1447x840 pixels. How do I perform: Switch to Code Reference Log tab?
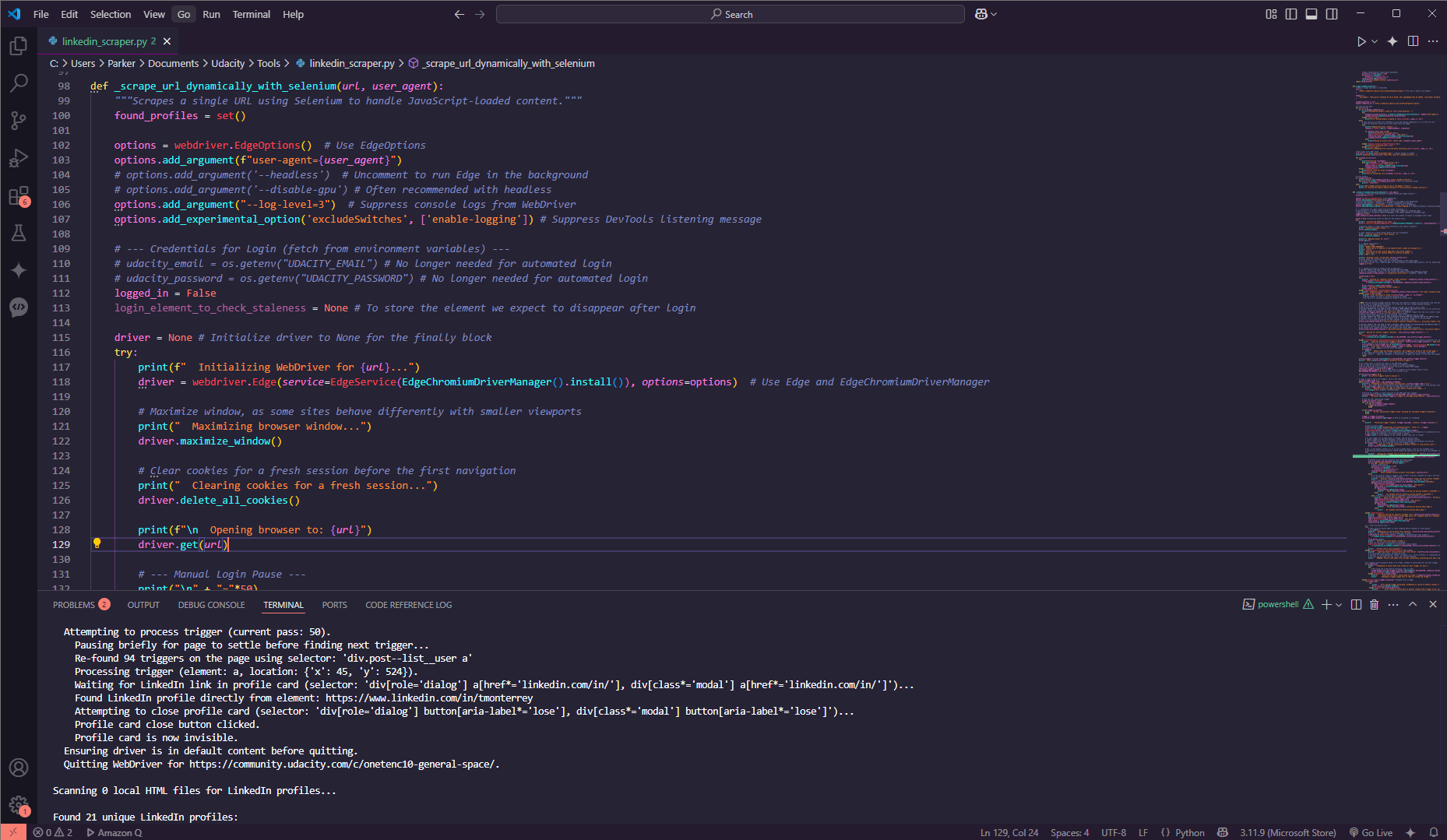tap(408, 605)
